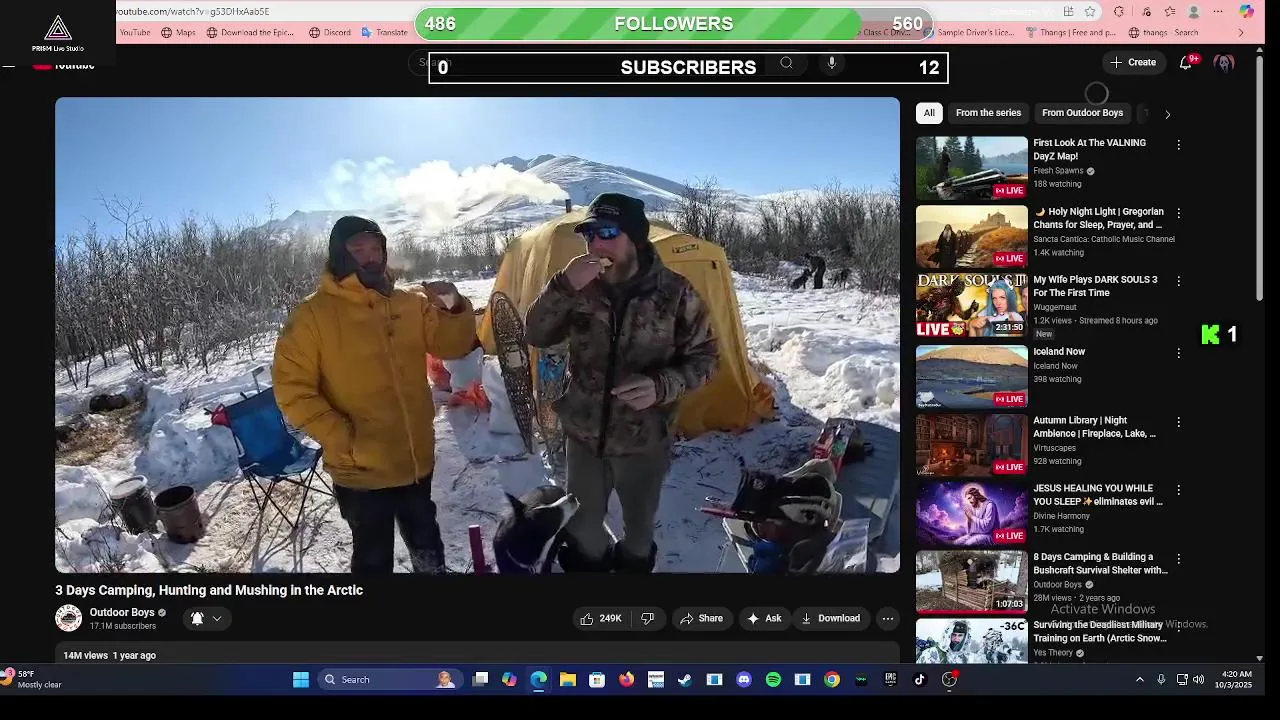This screenshot has height=720, width=1280.
Task: Open Epic Games Launcher from taskbar
Action: click(x=890, y=680)
